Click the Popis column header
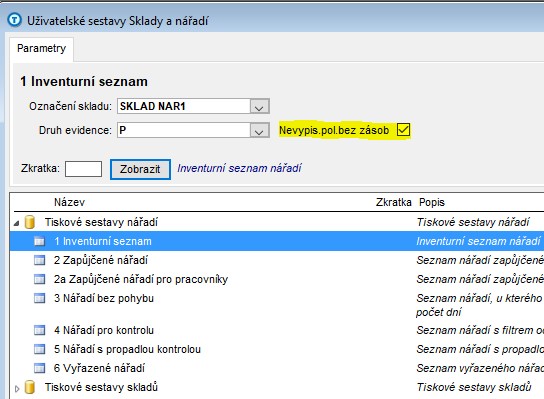 [432, 202]
